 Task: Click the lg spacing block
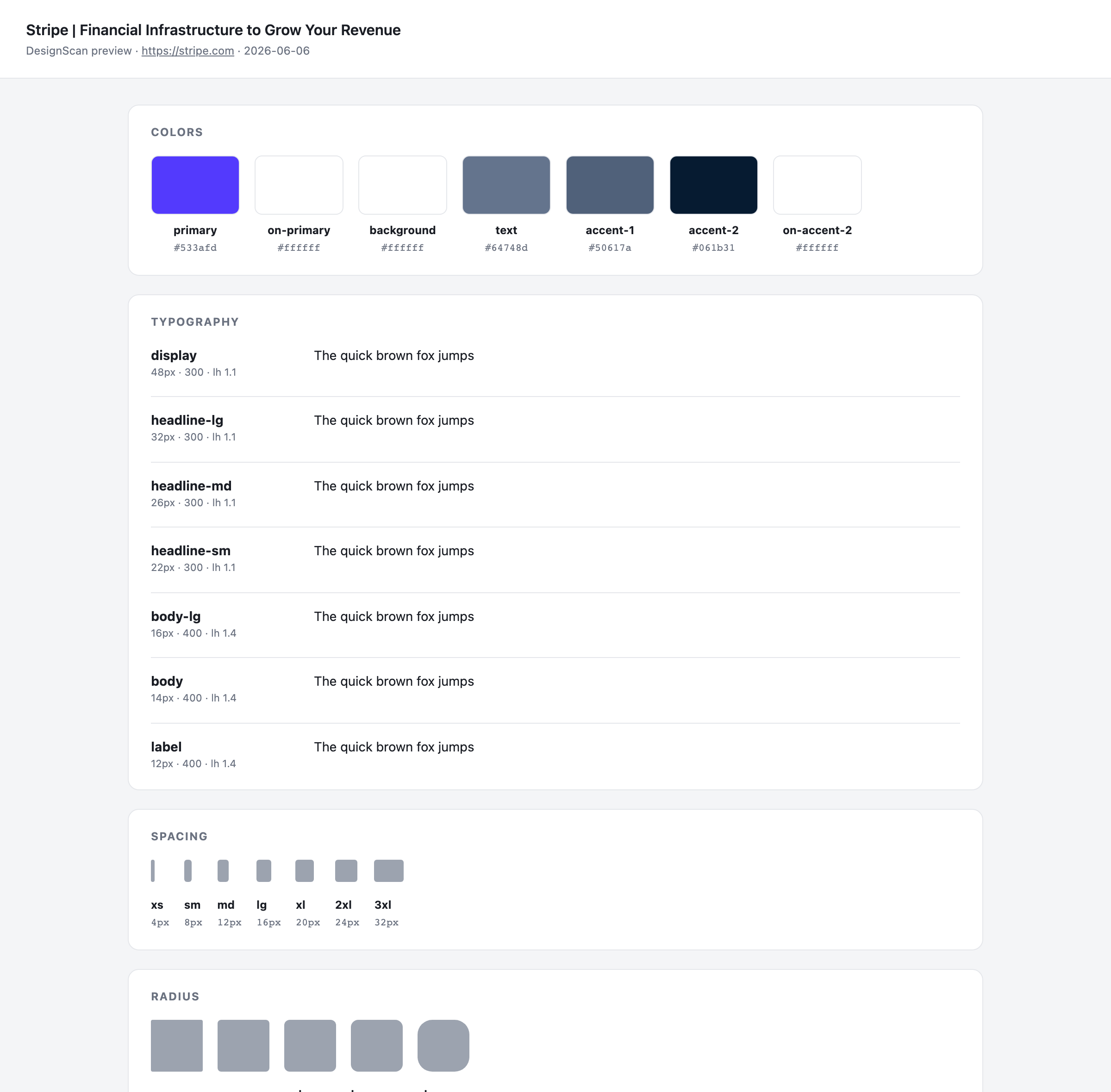[x=264, y=871]
